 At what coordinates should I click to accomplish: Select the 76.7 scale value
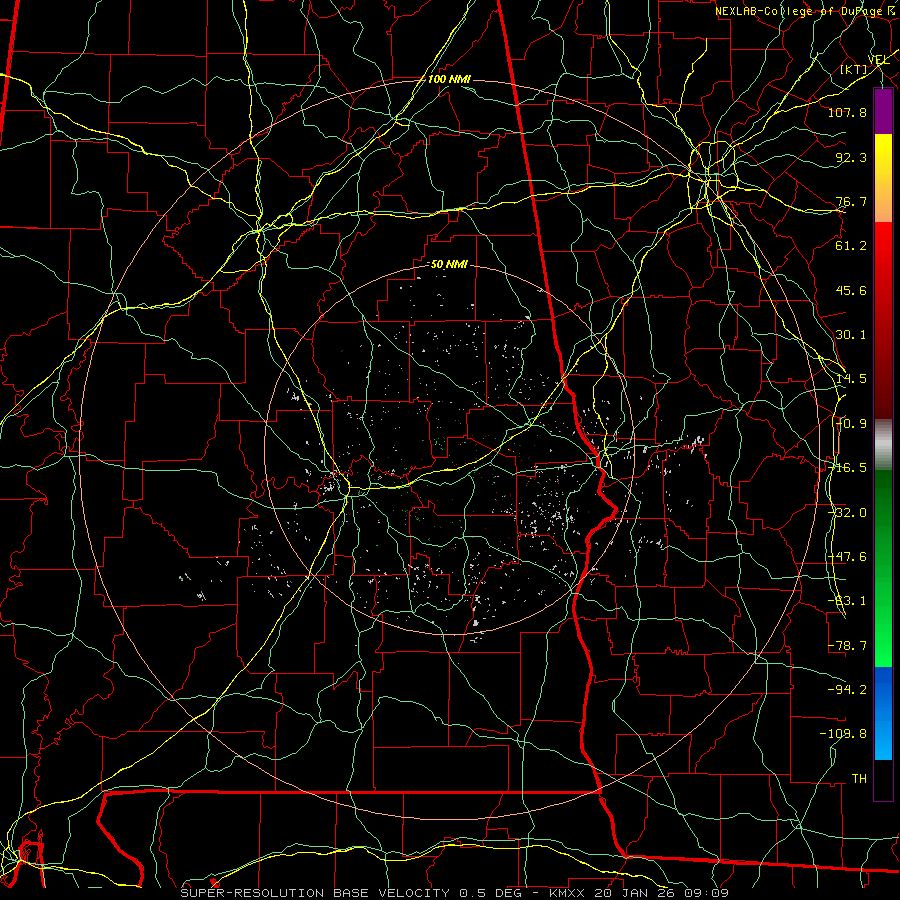point(851,201)
